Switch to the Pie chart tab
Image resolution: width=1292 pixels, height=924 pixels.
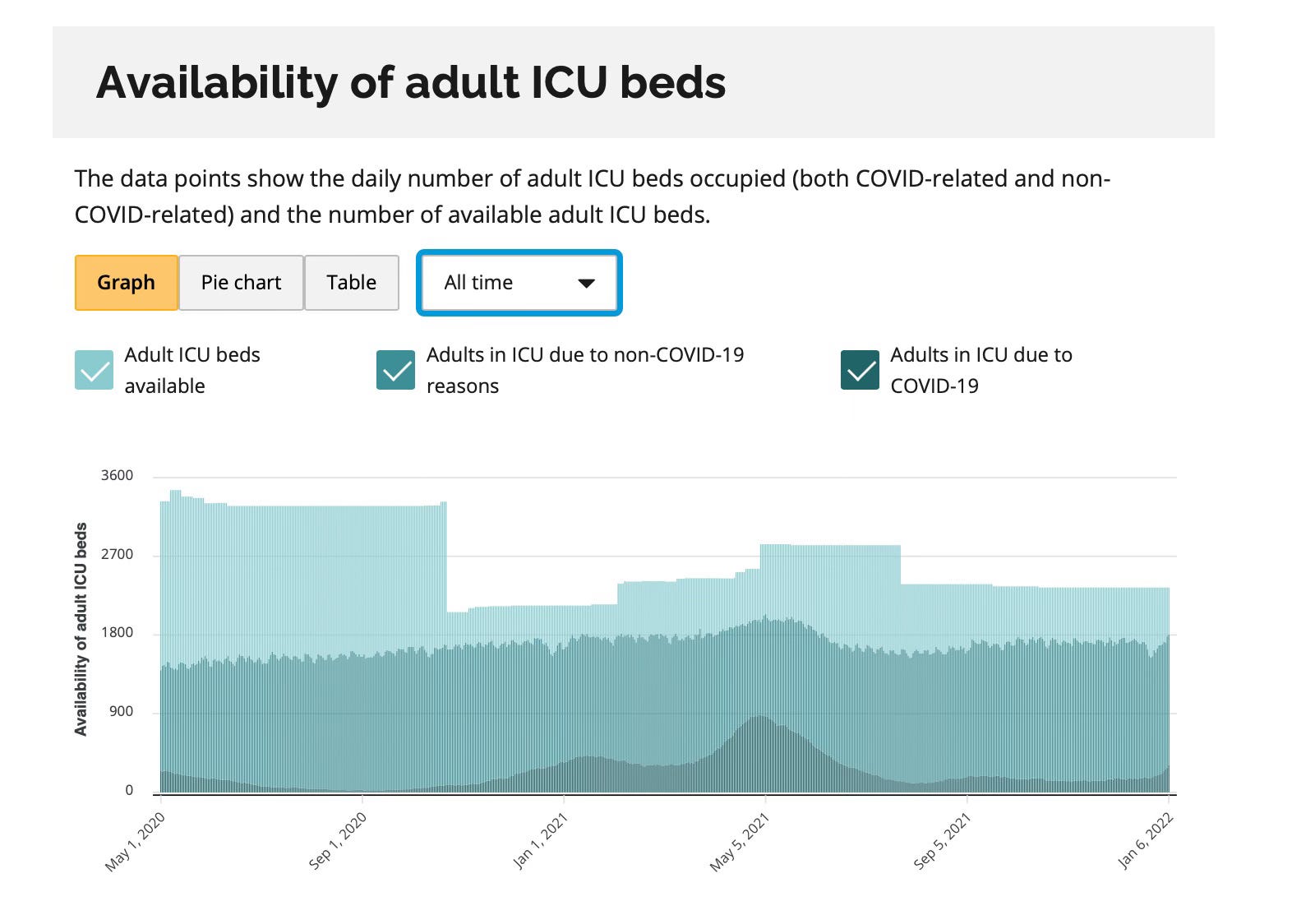pos(241,283)
